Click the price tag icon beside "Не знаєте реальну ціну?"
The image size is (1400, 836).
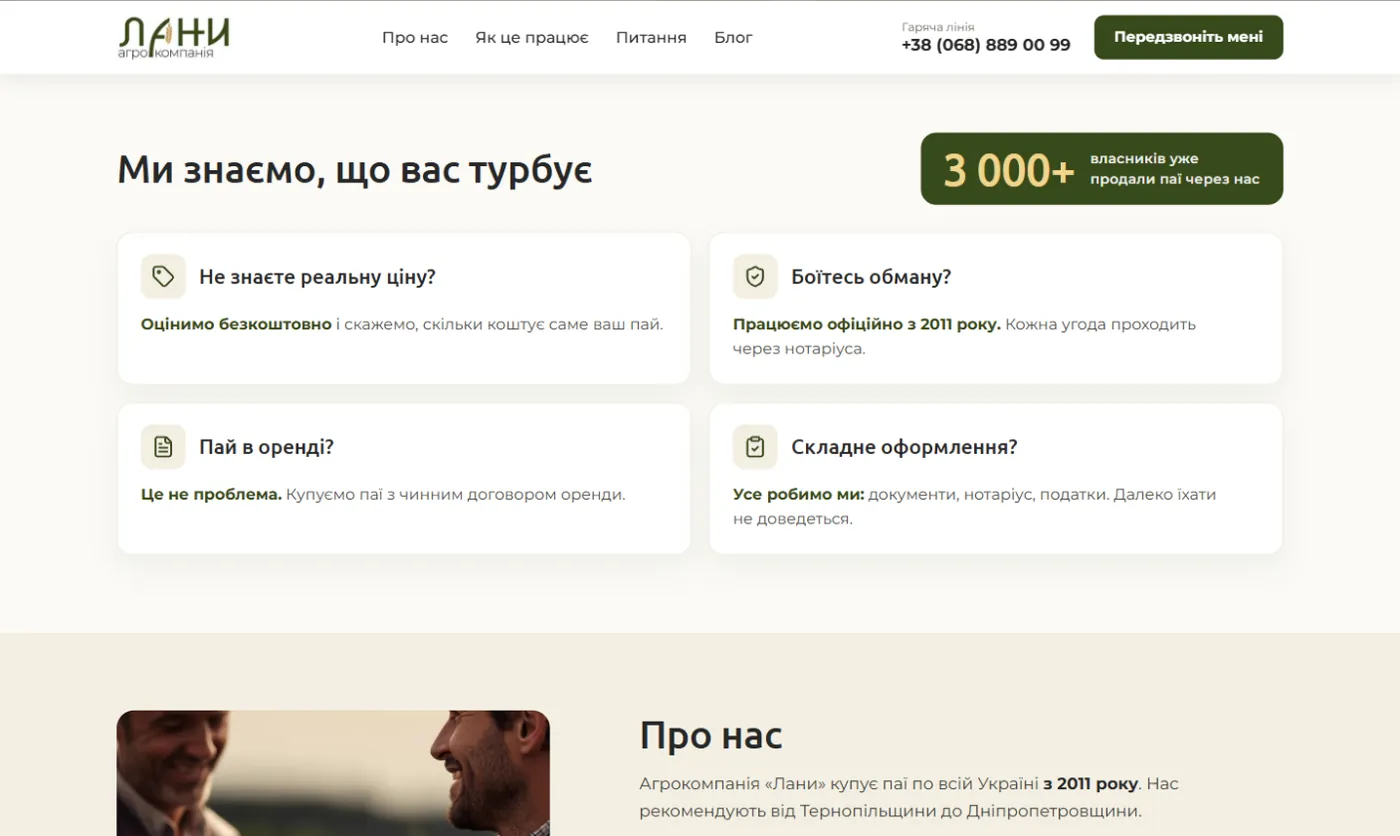pos(163,277)
